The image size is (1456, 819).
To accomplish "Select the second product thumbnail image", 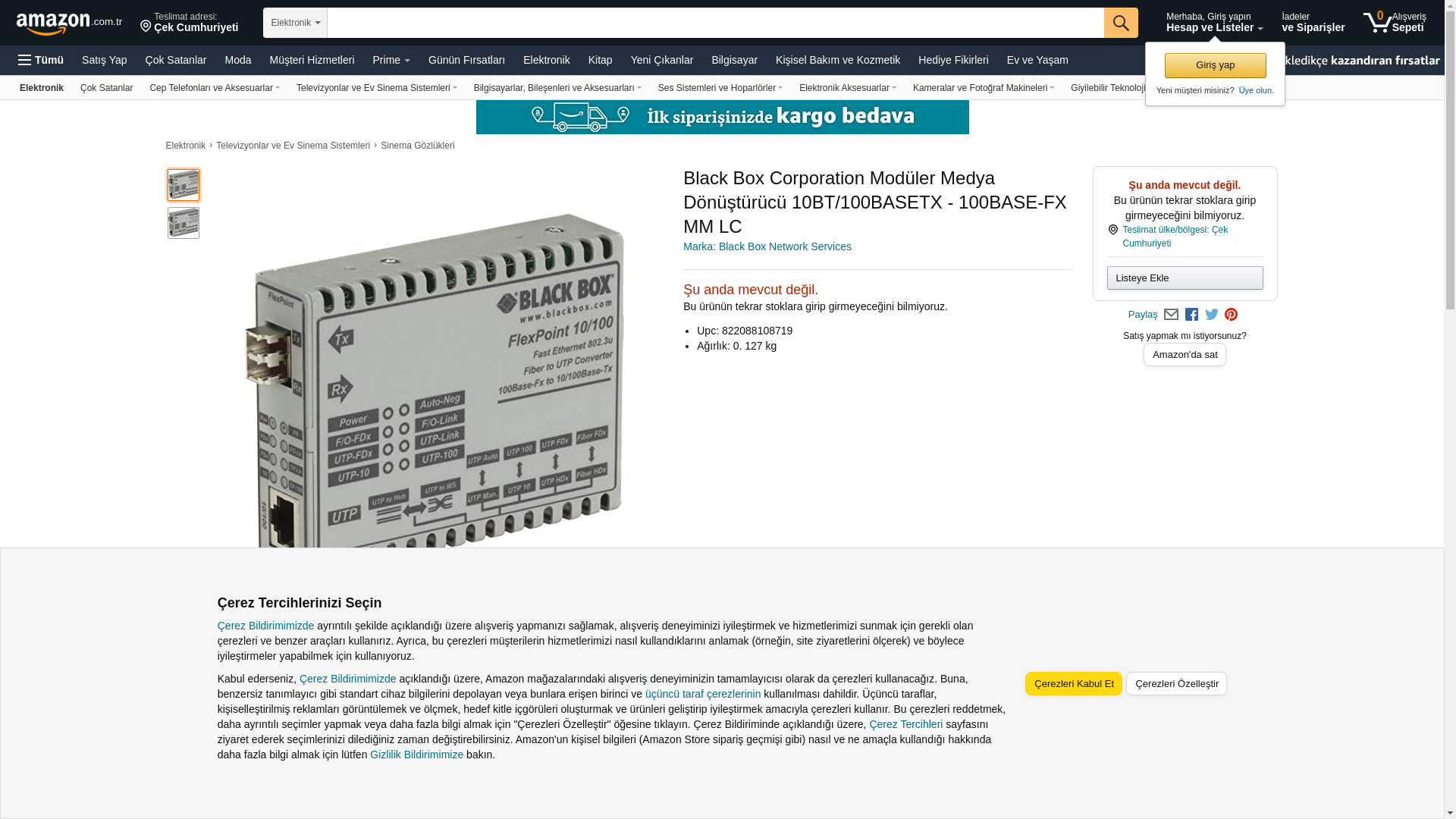I will [184, 224].
